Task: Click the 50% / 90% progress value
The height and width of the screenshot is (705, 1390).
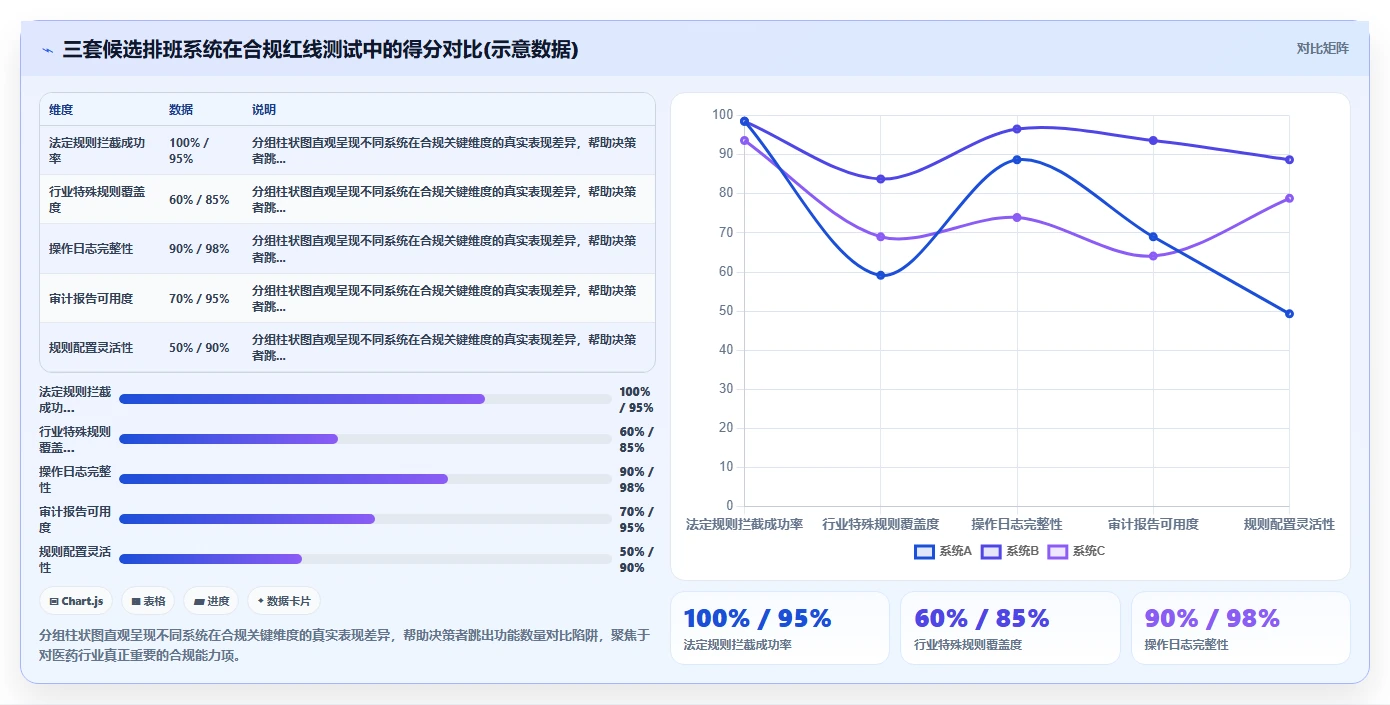Action: pos(636,560)
